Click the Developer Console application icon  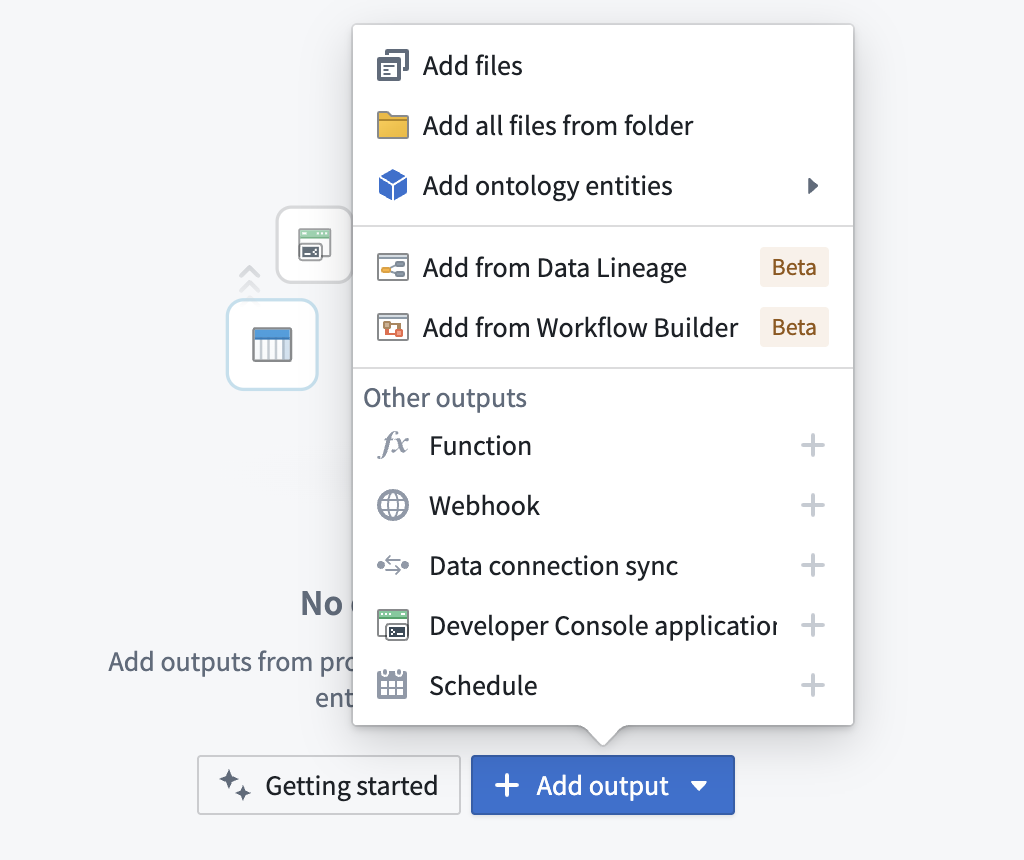coord(393,625)
